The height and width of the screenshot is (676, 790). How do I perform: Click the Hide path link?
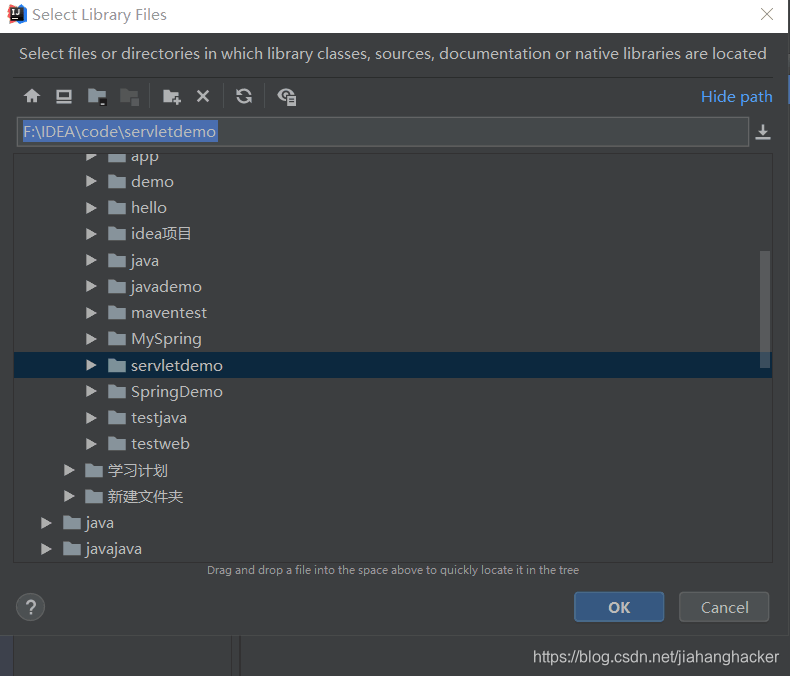(736, 96)
